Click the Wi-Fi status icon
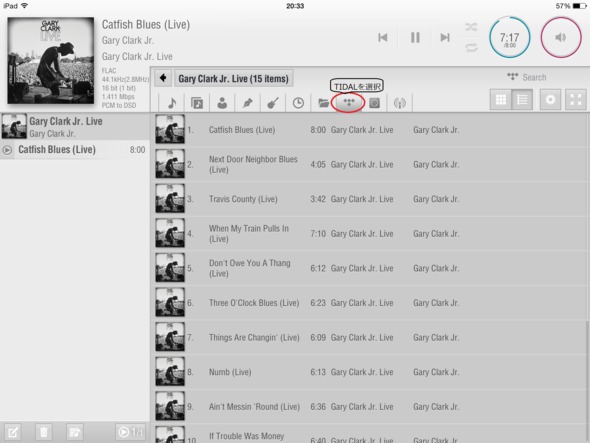 click(x=24, y=6)
